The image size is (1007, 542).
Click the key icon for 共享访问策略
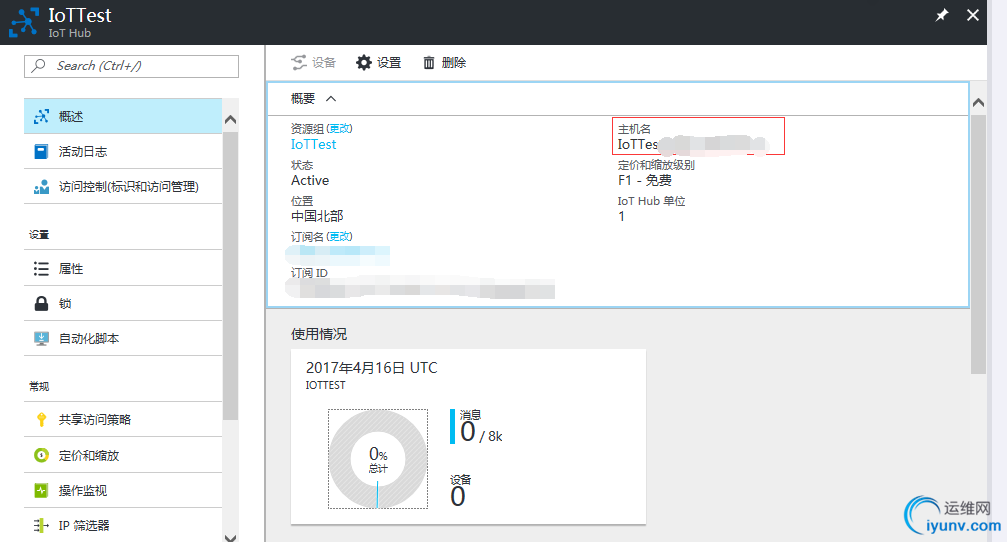[41, 419]
